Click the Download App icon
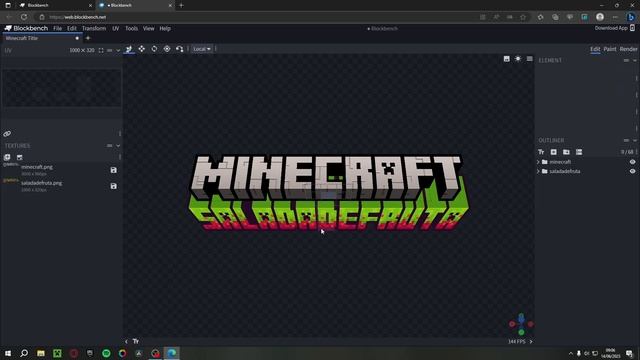 point(632,28)
